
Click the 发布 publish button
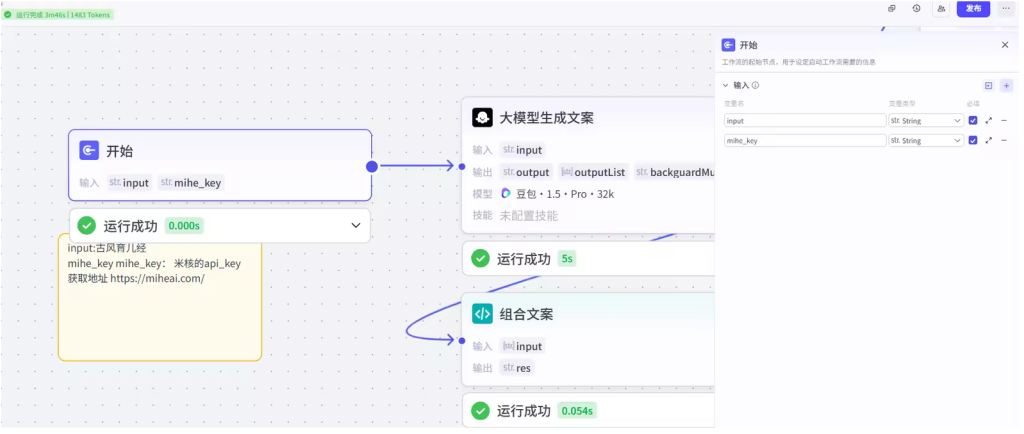(x=973, y=9)
